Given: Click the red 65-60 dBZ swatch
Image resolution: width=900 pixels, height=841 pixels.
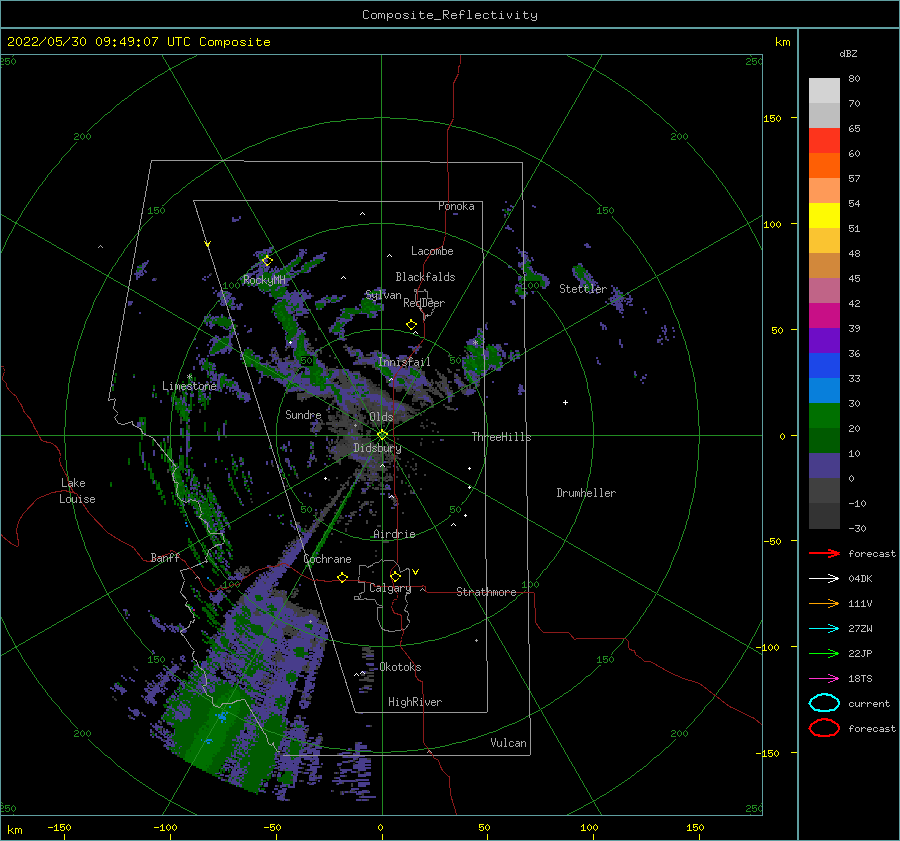Looking at the screenshot, I should click(x=824, y=141).
